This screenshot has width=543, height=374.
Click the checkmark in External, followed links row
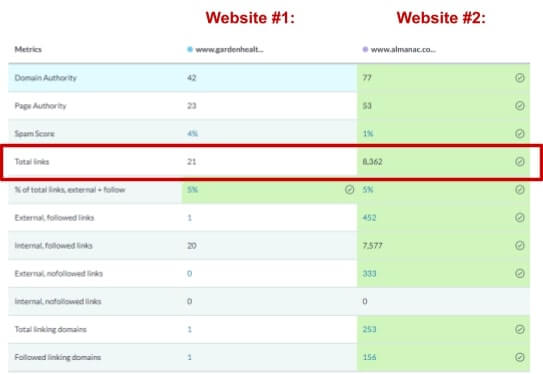coord(519,217)
